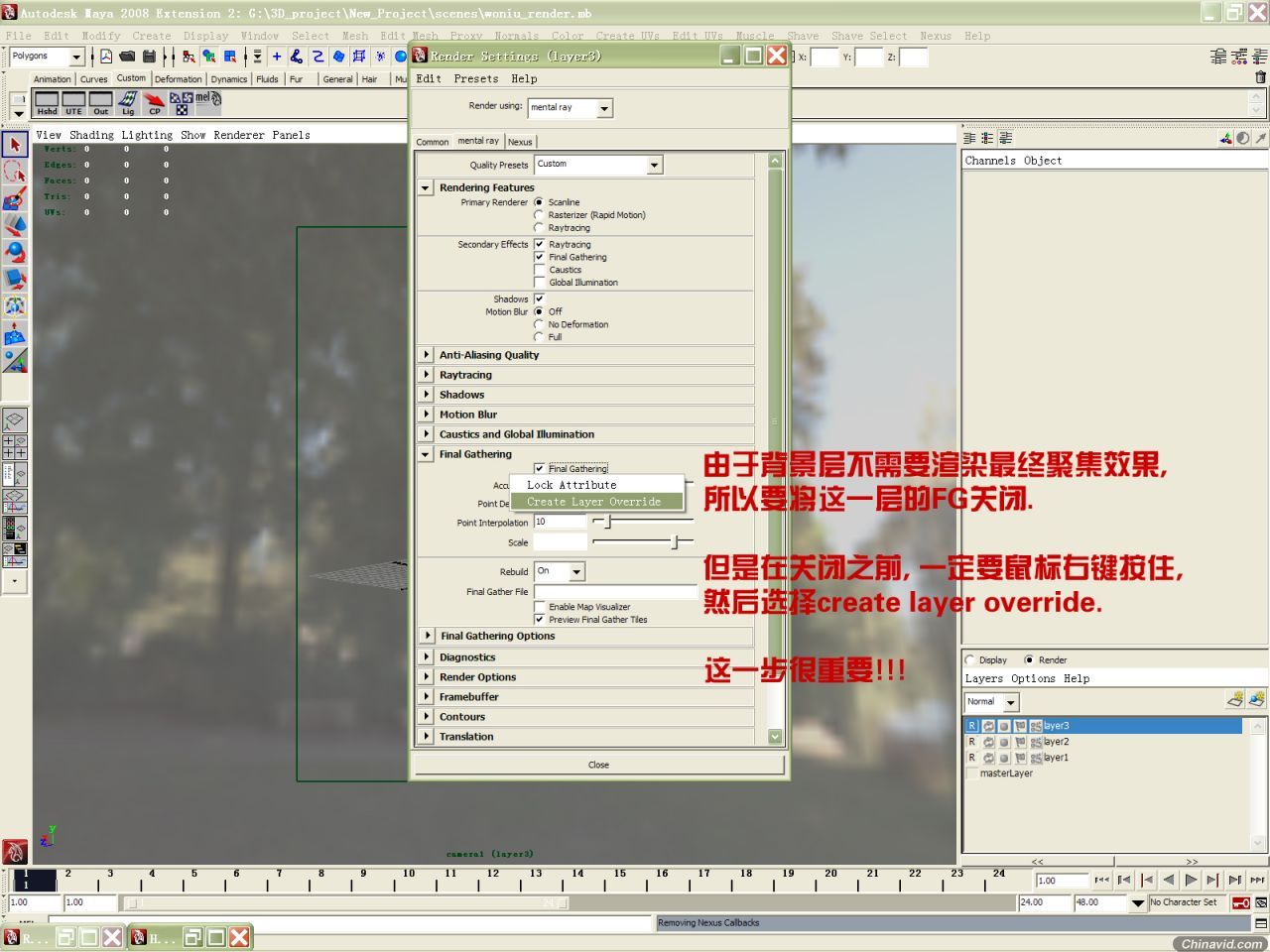Click the Close button in Render Settings
Screen dimensions: 1270x952
[598, 765]
